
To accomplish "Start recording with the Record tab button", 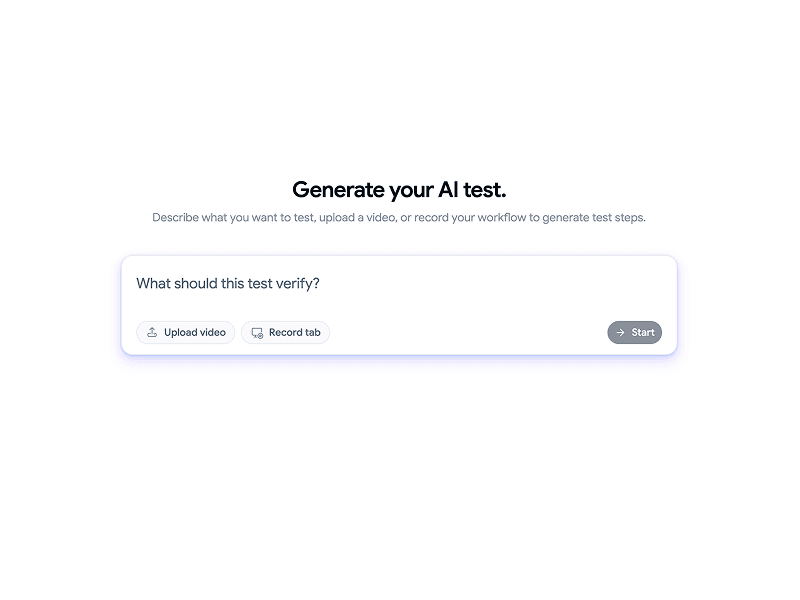I will pyautogui.click(x=285, y=332).
